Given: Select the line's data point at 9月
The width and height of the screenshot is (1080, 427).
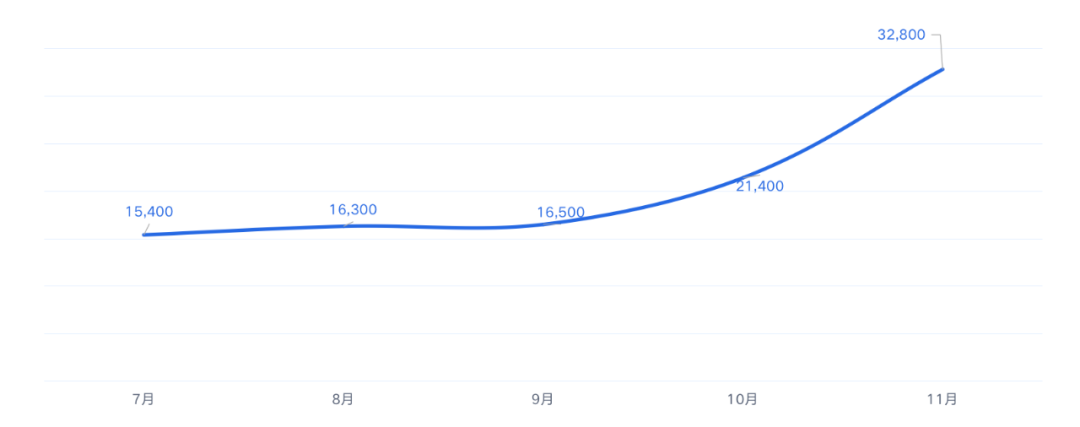Looking at the screenshot, I should [543, 225].
